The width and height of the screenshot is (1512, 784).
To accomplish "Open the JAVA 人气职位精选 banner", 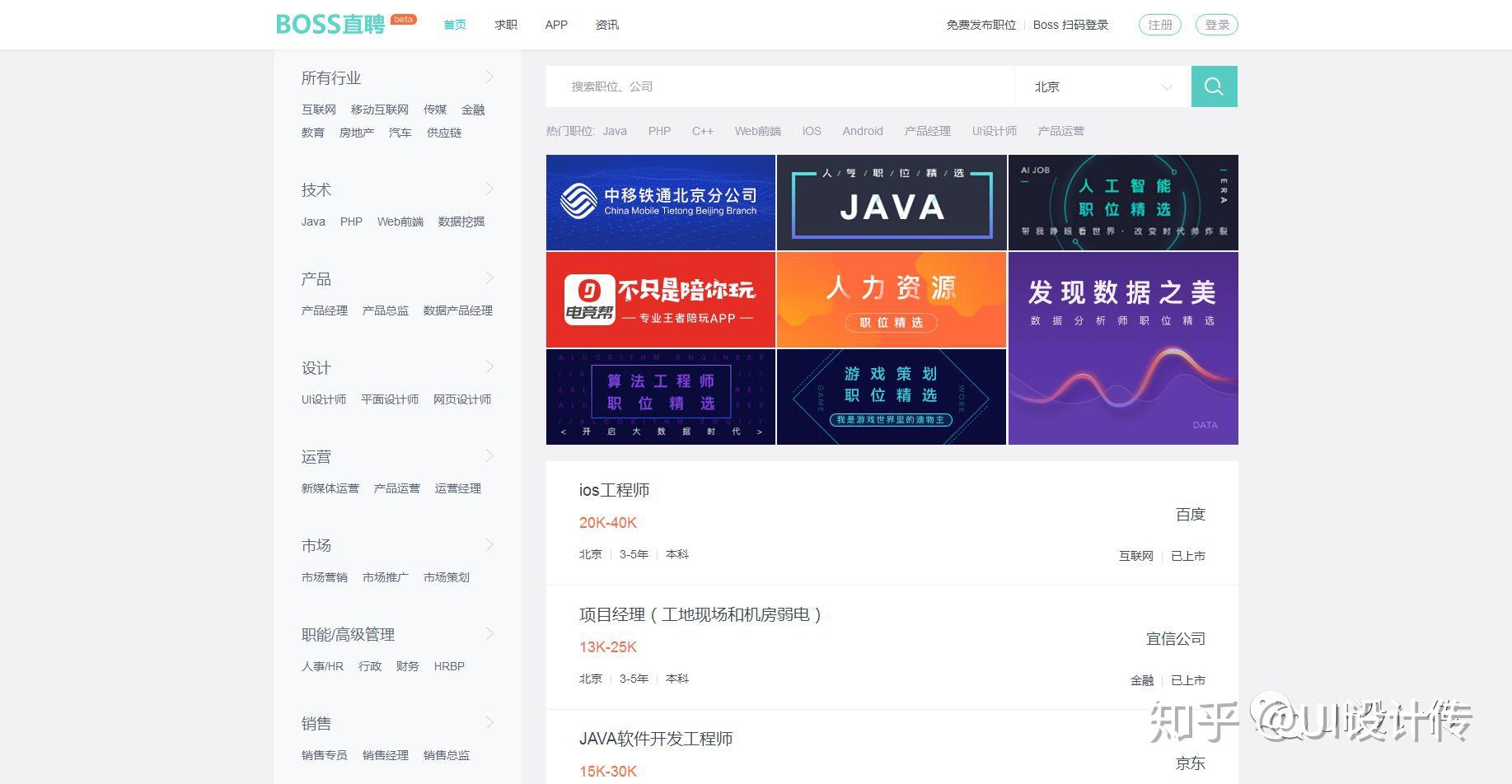I will tap(892, 203).
